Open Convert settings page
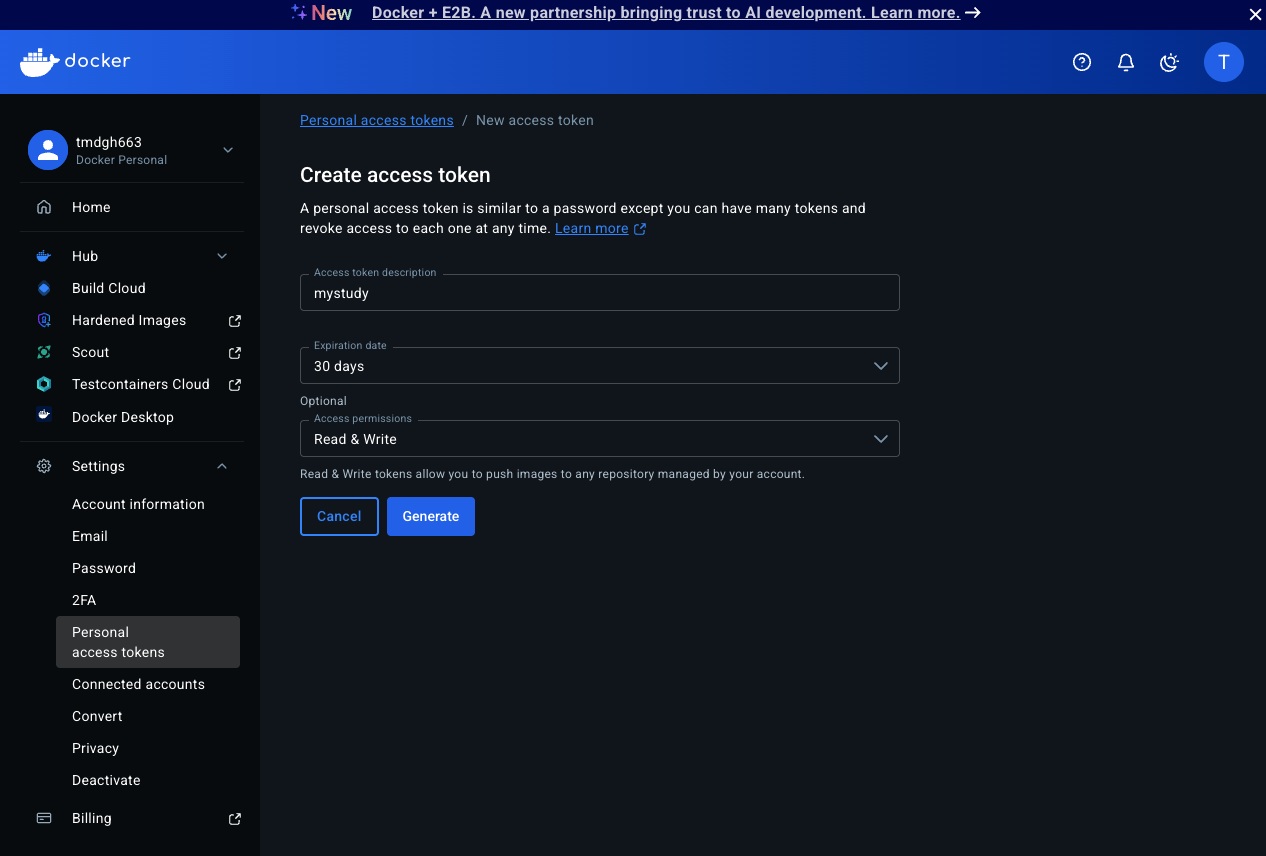1266x856 pixels. point(97,716)
